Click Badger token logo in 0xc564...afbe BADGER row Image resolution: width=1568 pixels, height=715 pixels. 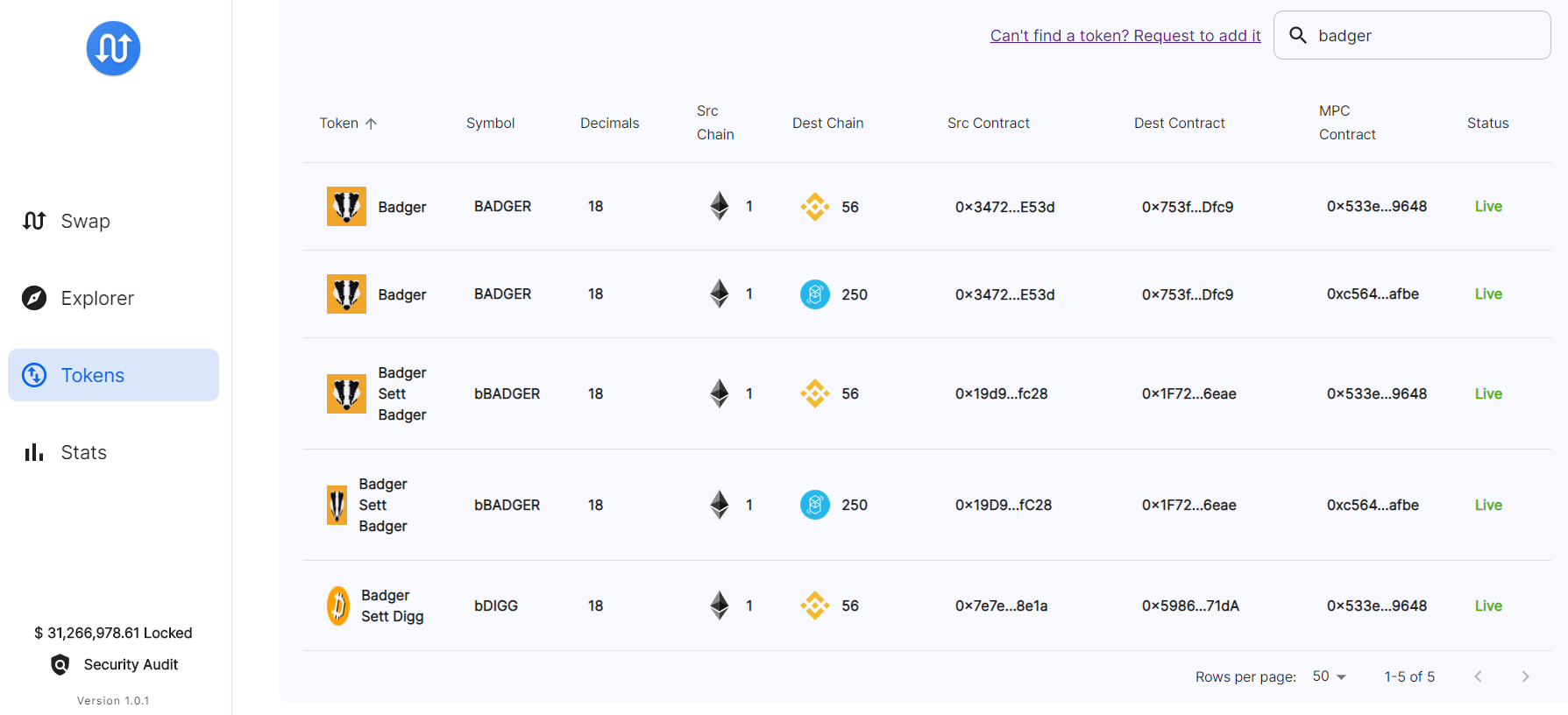pos(346,294)
